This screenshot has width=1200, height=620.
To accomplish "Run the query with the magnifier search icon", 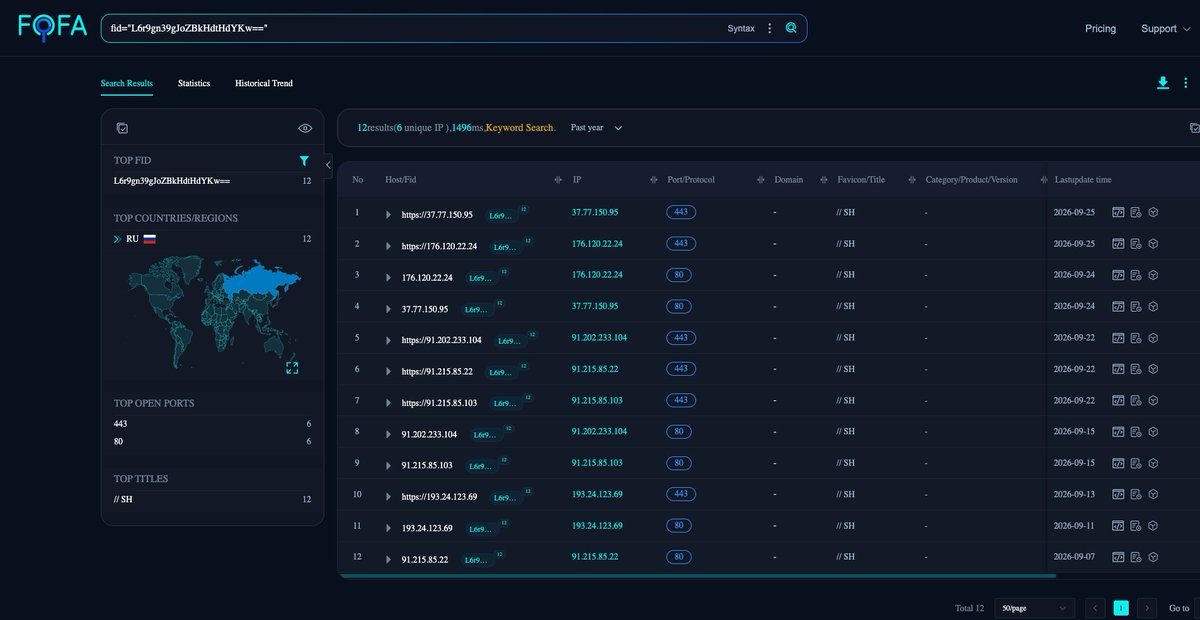I will pyautogui.click(x=791, y=28).
